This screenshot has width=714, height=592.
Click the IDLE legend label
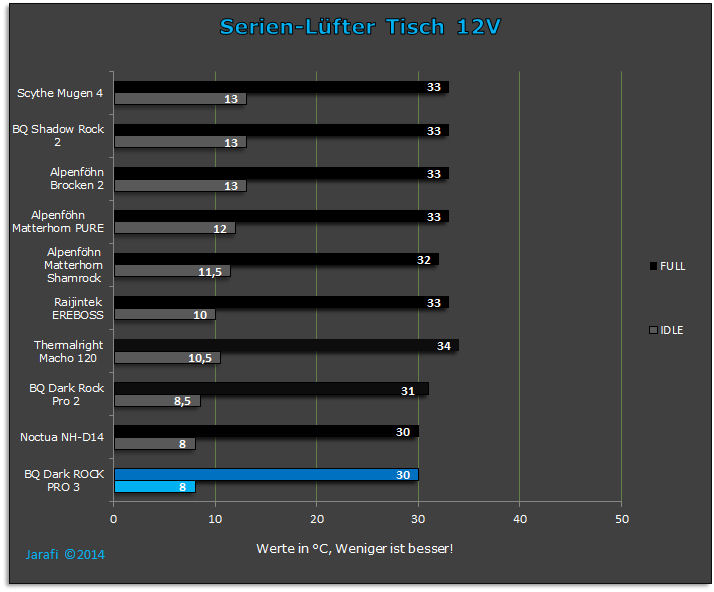(x=672, y=330)
